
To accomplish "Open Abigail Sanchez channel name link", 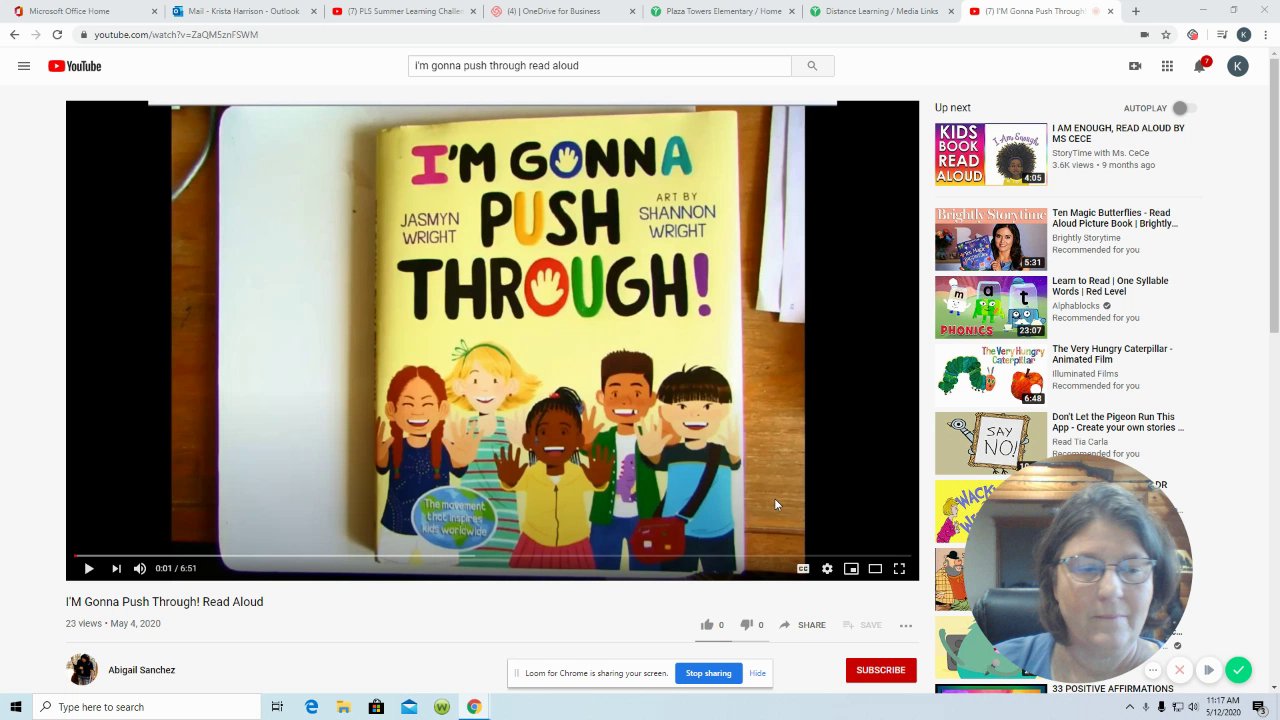I will (141, 670).
